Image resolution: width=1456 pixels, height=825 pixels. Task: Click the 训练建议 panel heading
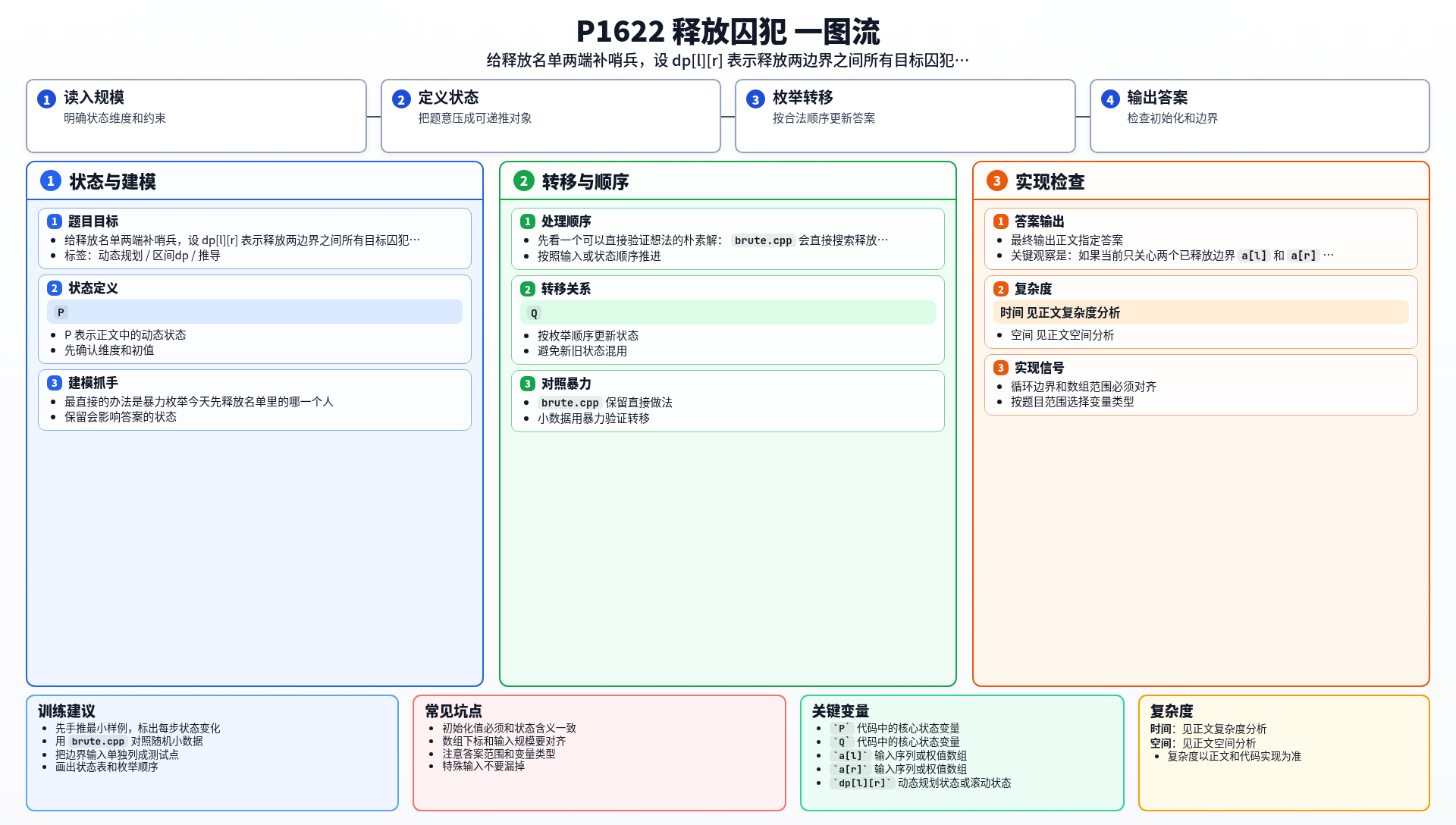point(67,711)
